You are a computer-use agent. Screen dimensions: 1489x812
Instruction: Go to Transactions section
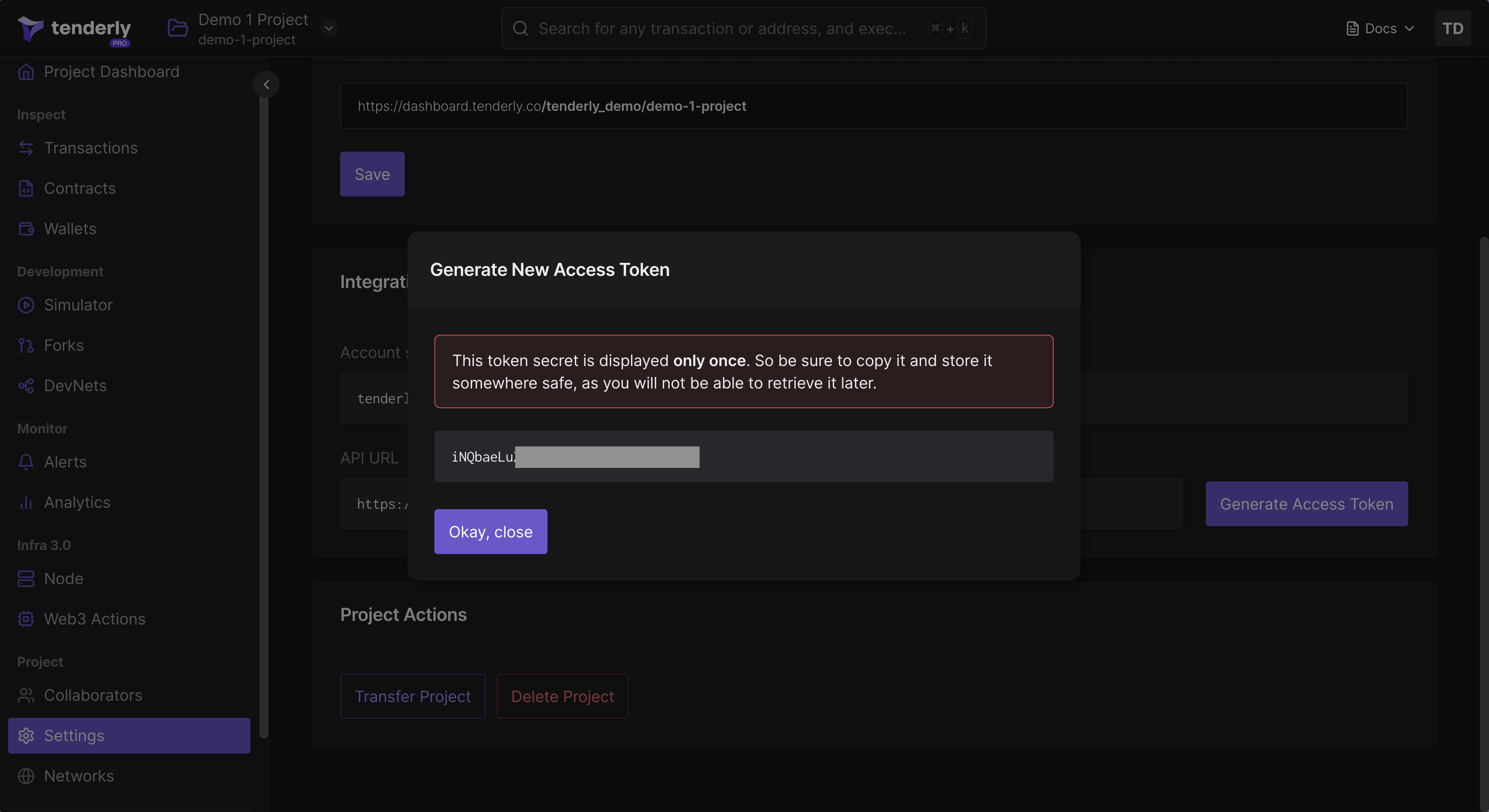coord(91,148)
